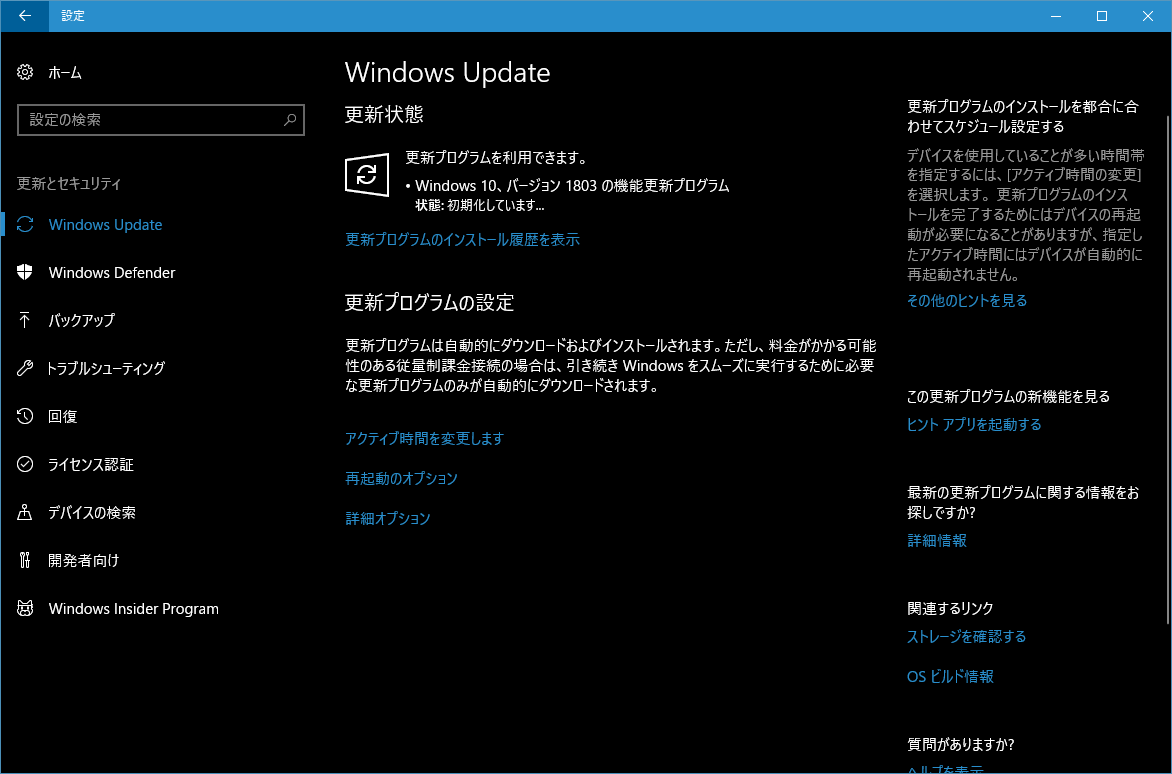Image resolution: width=1172 pixels, height=774 pixels.
Task: Click the Troubleshooting wrench icon
Action: 25,368
